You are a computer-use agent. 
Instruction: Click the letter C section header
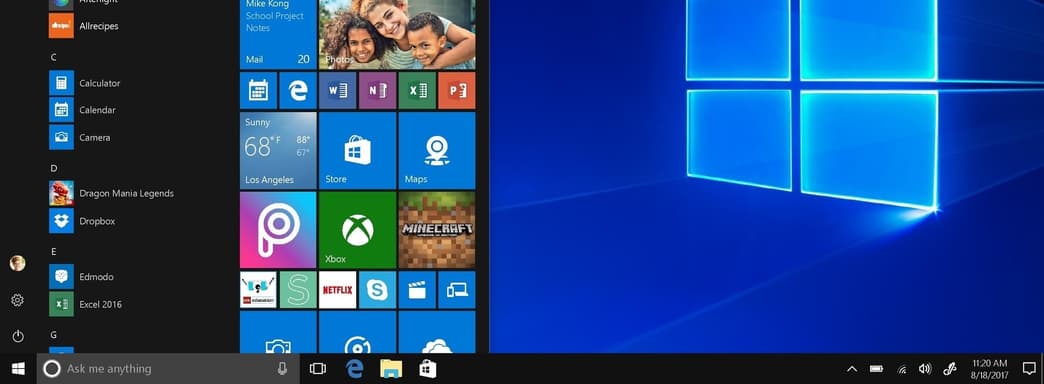point(53,57)
